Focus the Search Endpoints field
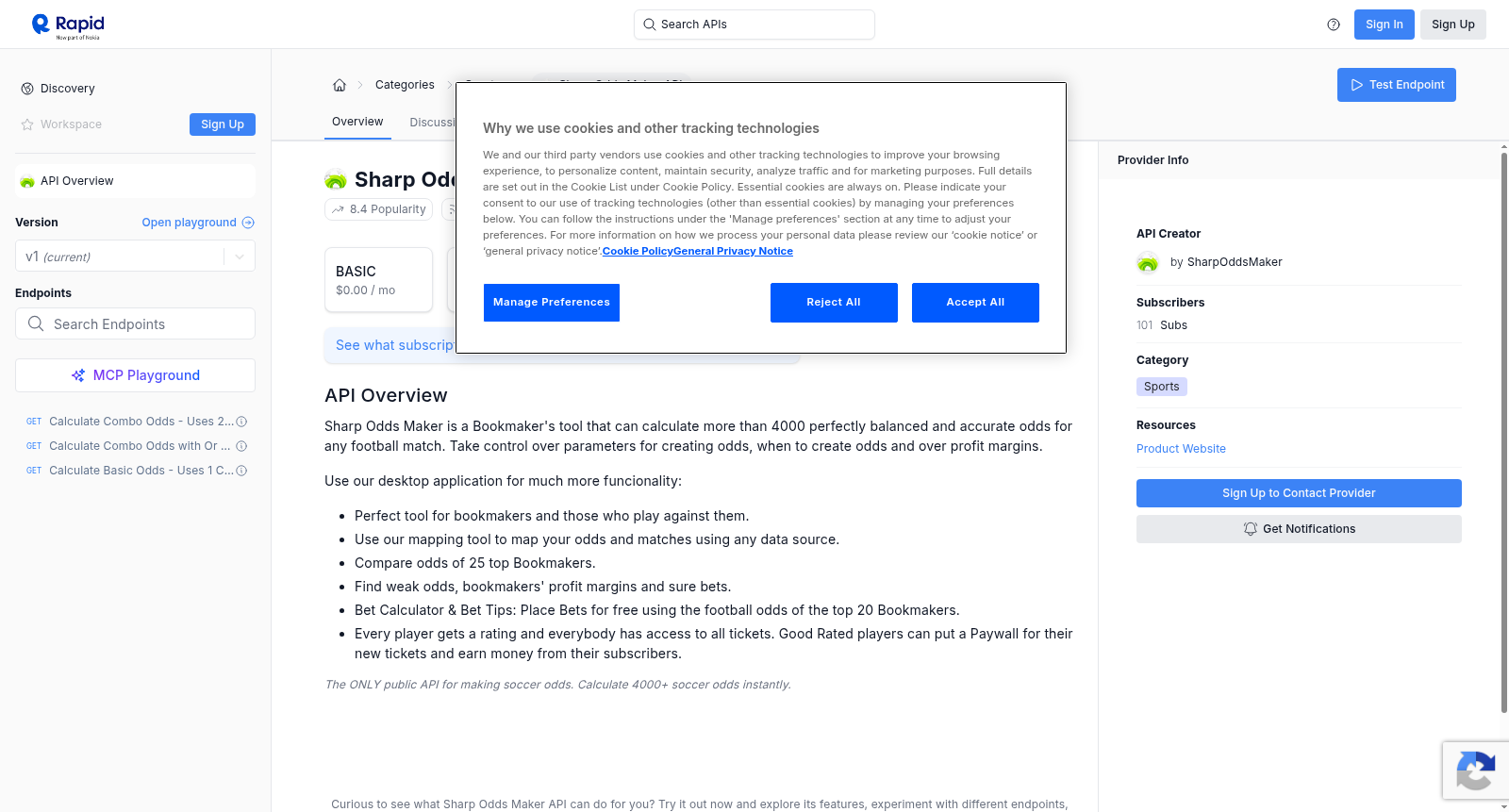 point(135,323)
